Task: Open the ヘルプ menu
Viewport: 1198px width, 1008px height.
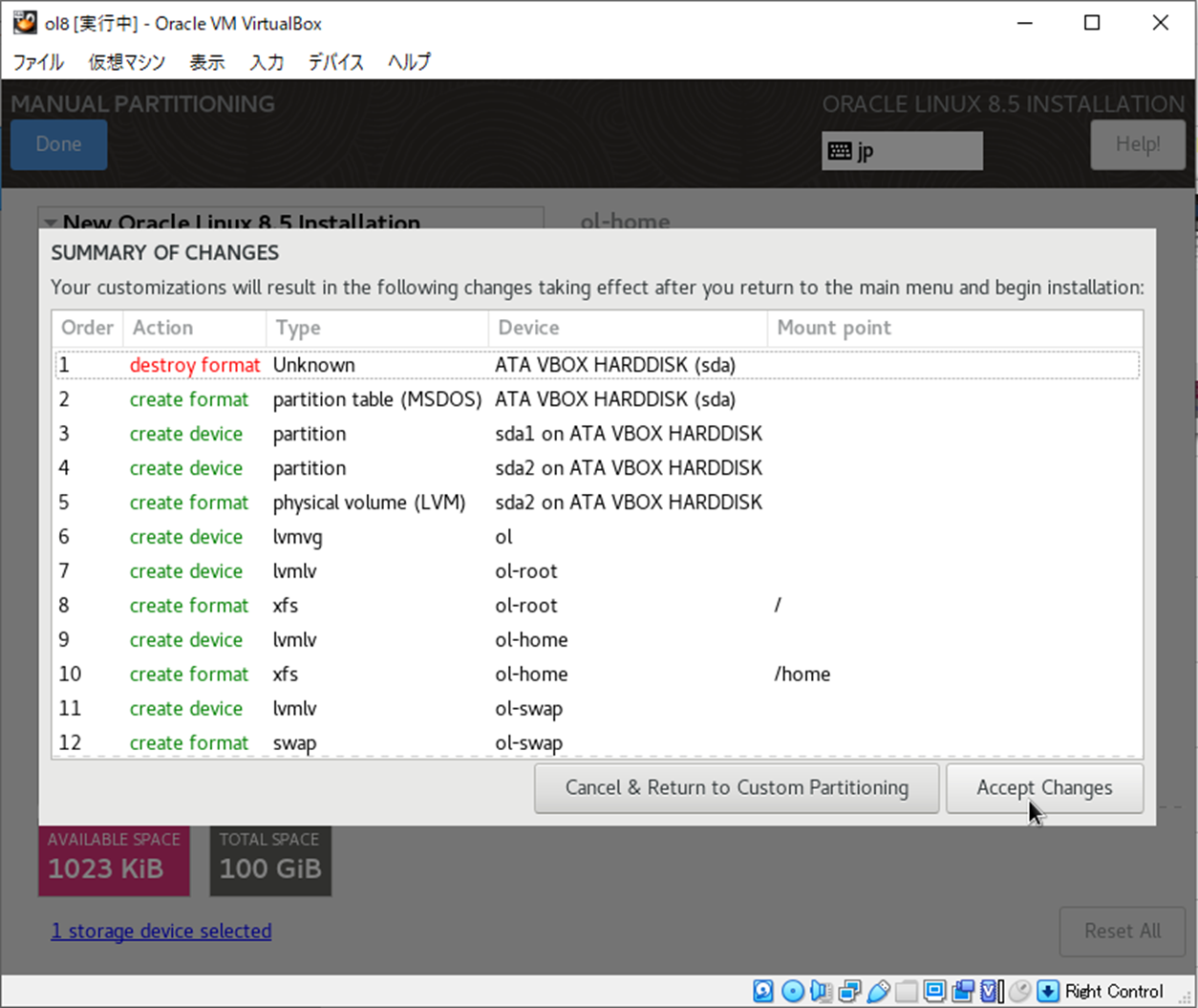Action: 409,62
